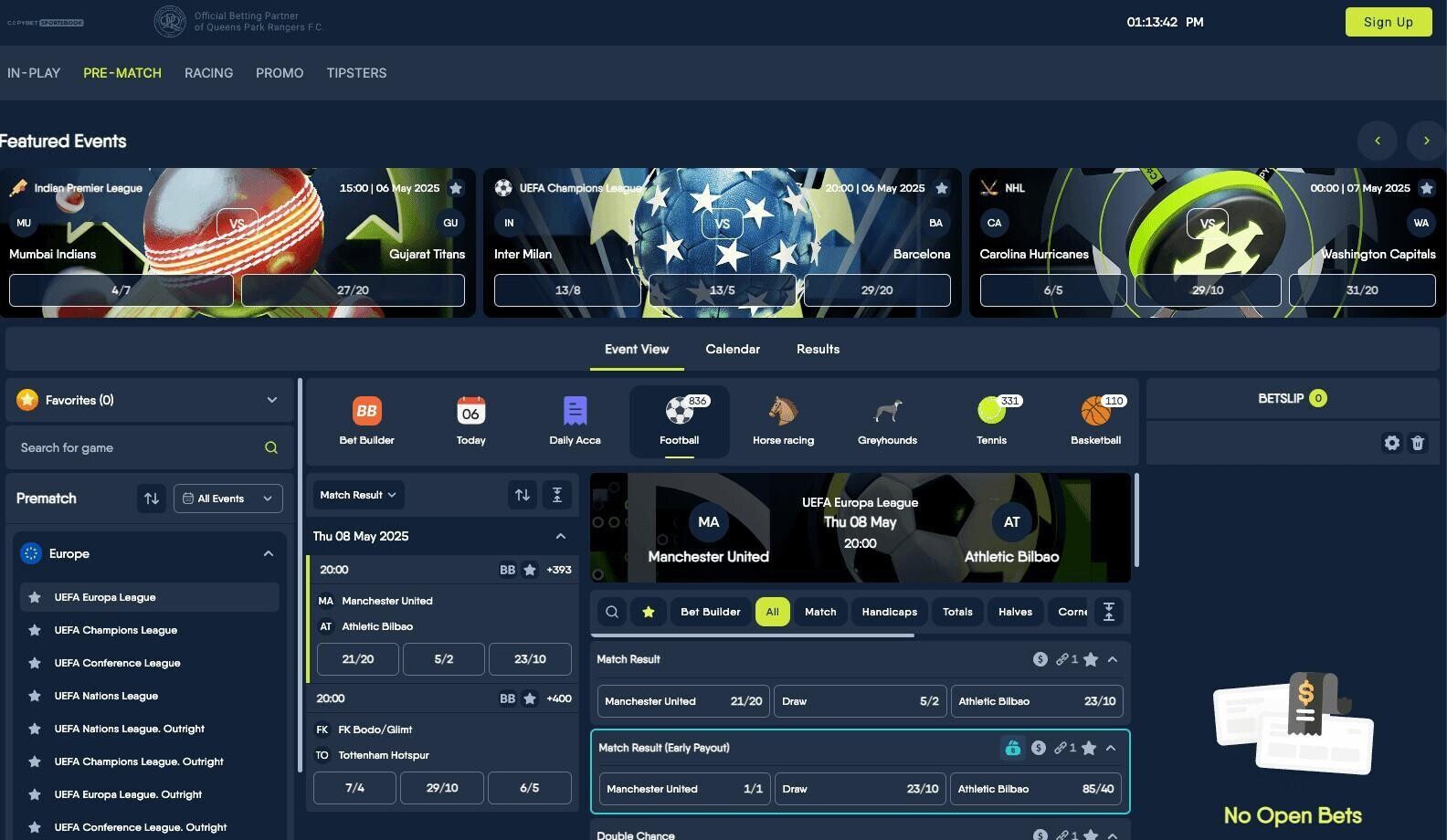1447x840 pixels.
Task: Open the TIPSTERS navigation tab
Action: 356,73
